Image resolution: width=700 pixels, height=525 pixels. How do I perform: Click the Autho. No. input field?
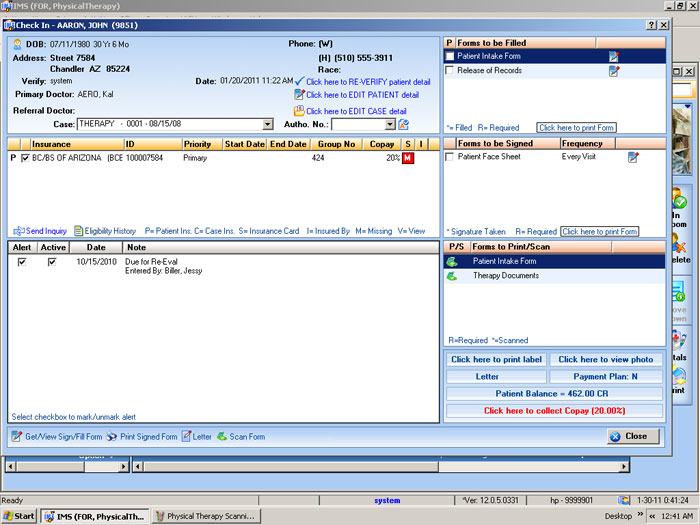pyautogui.click(x=358, y=124)
